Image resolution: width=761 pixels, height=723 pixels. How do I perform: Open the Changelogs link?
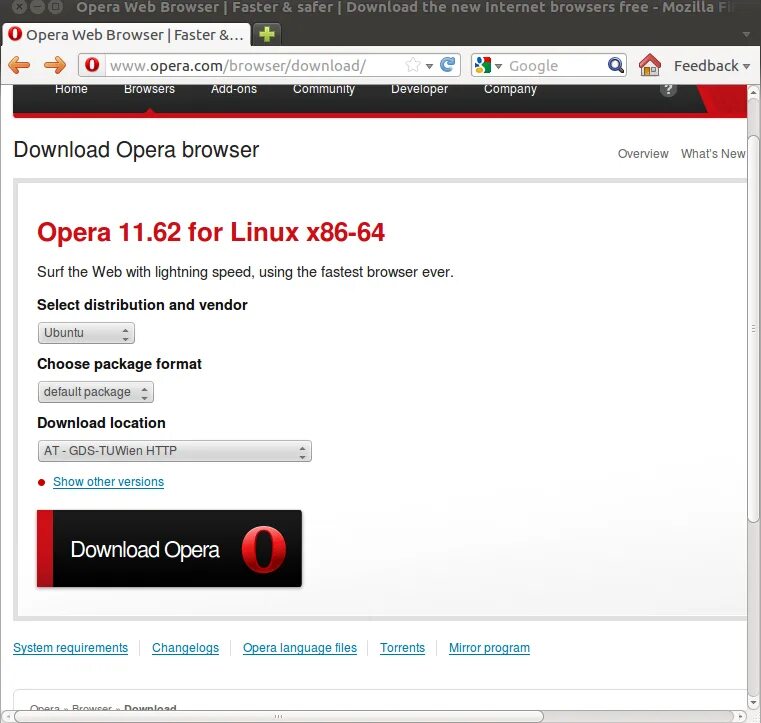coord(185,648)
